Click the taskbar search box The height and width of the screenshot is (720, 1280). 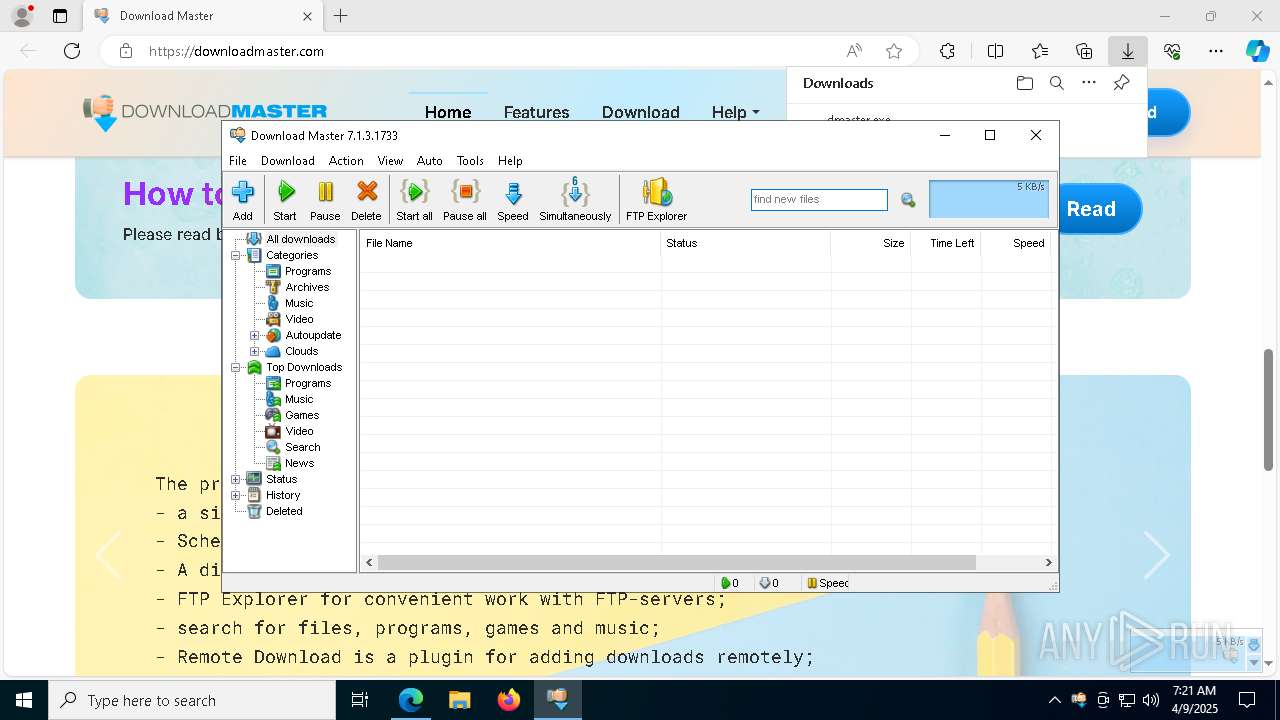click(x=192, y=700)
